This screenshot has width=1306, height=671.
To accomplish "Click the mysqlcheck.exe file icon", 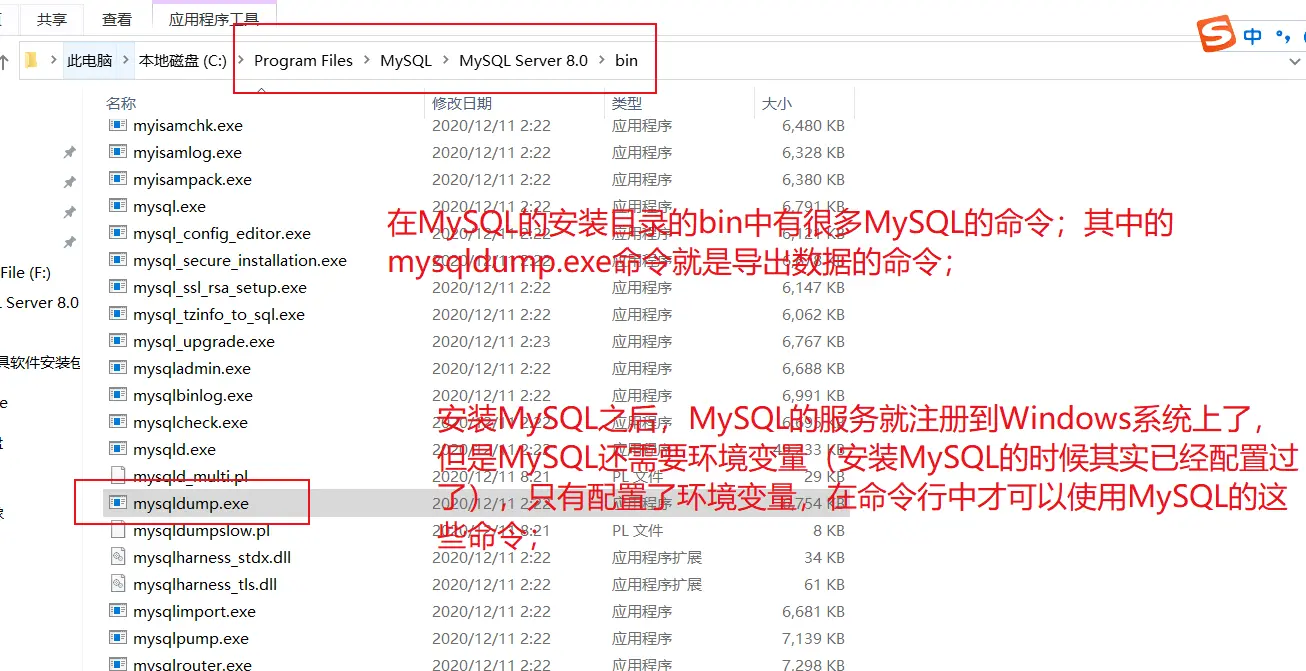I will tap(117, 423).
